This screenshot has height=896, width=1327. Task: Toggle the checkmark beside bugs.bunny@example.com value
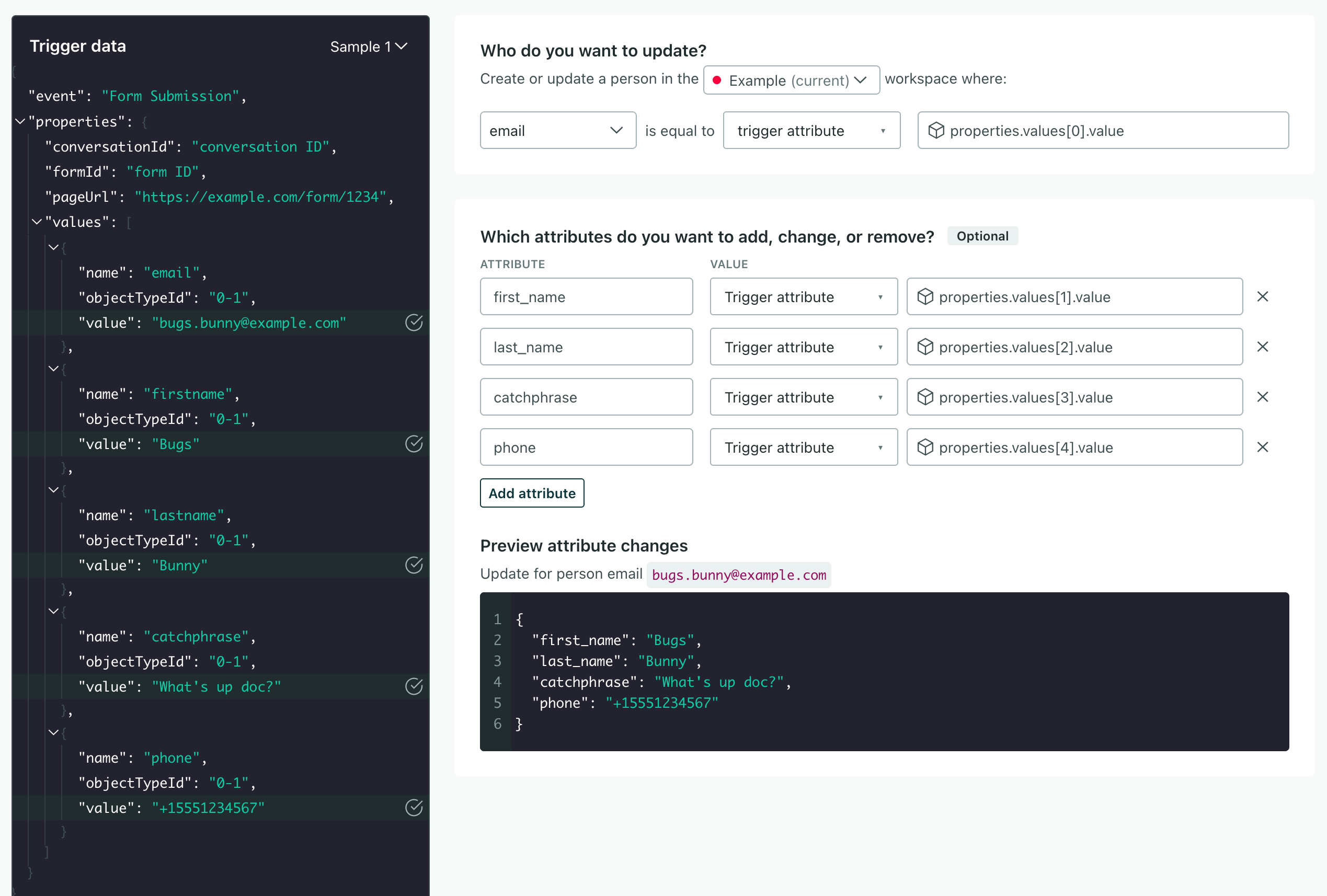(x=414, y=323)
